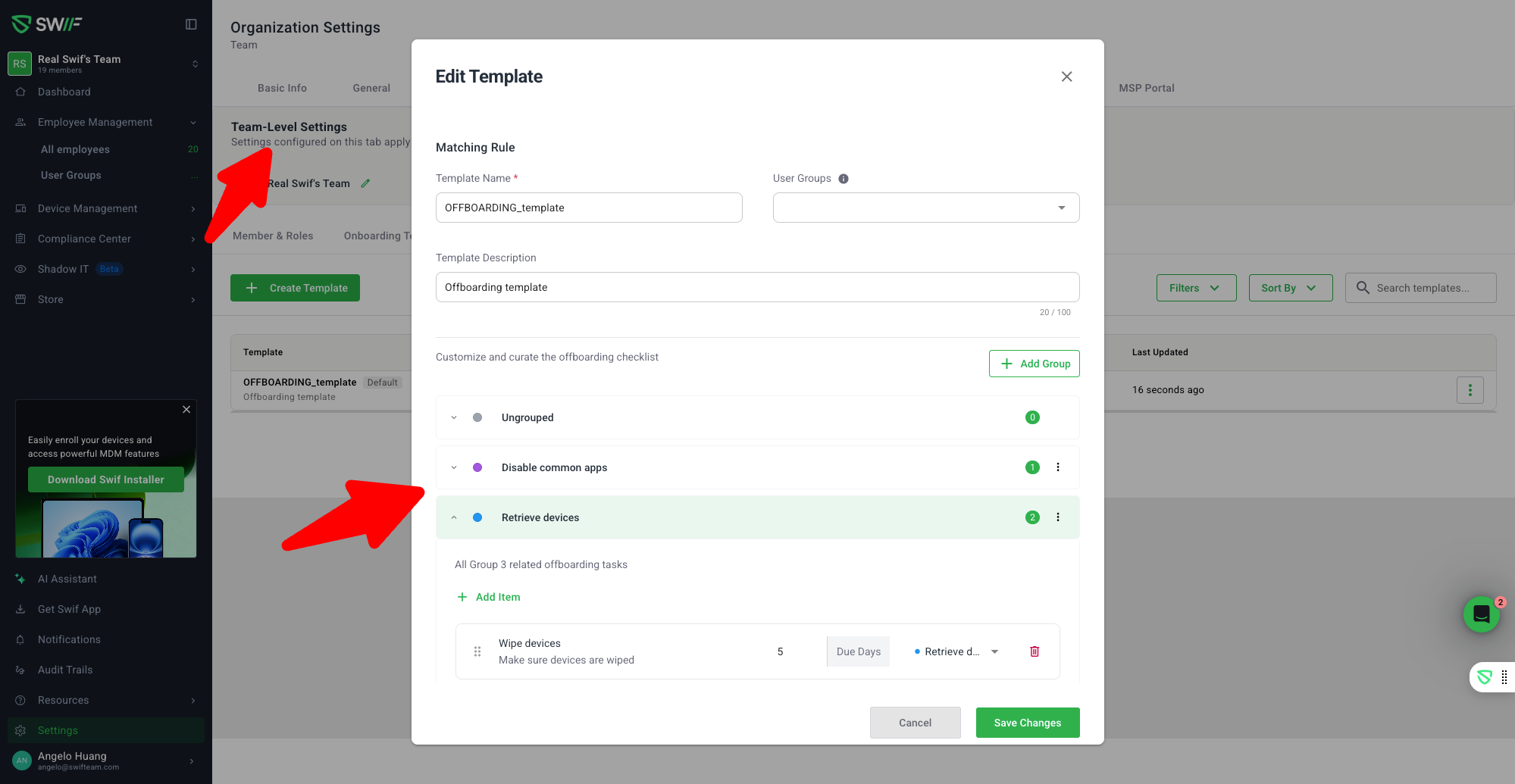This screenshot has height=784, width=1515.
Task: Collapse the Retrieve devices group
Action: point(454,517)
